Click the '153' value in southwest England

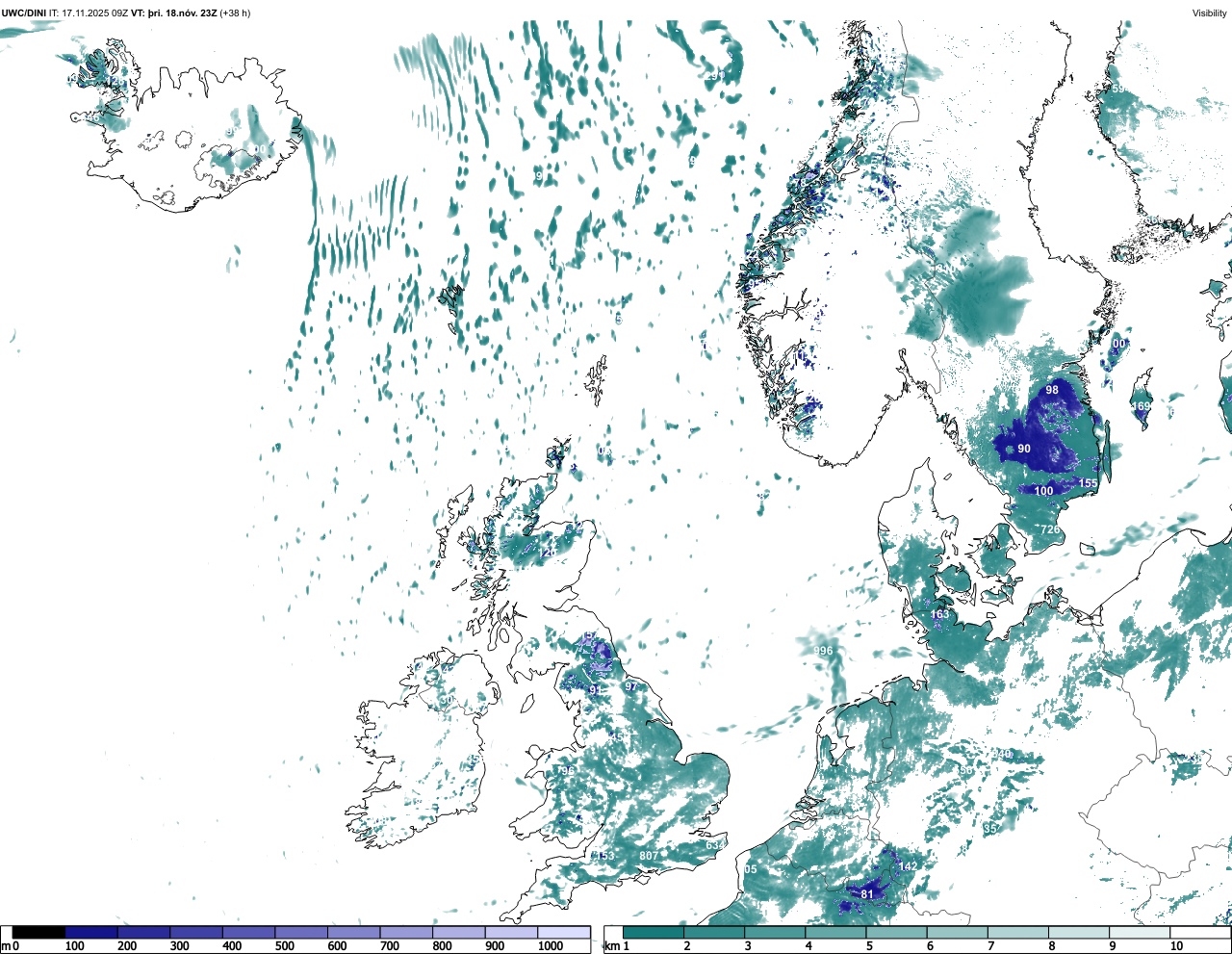tap(603, 856)
